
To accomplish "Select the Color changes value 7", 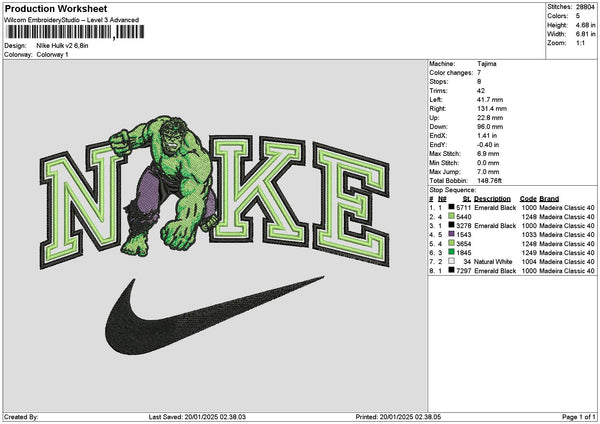I will (x=479, y=73).
